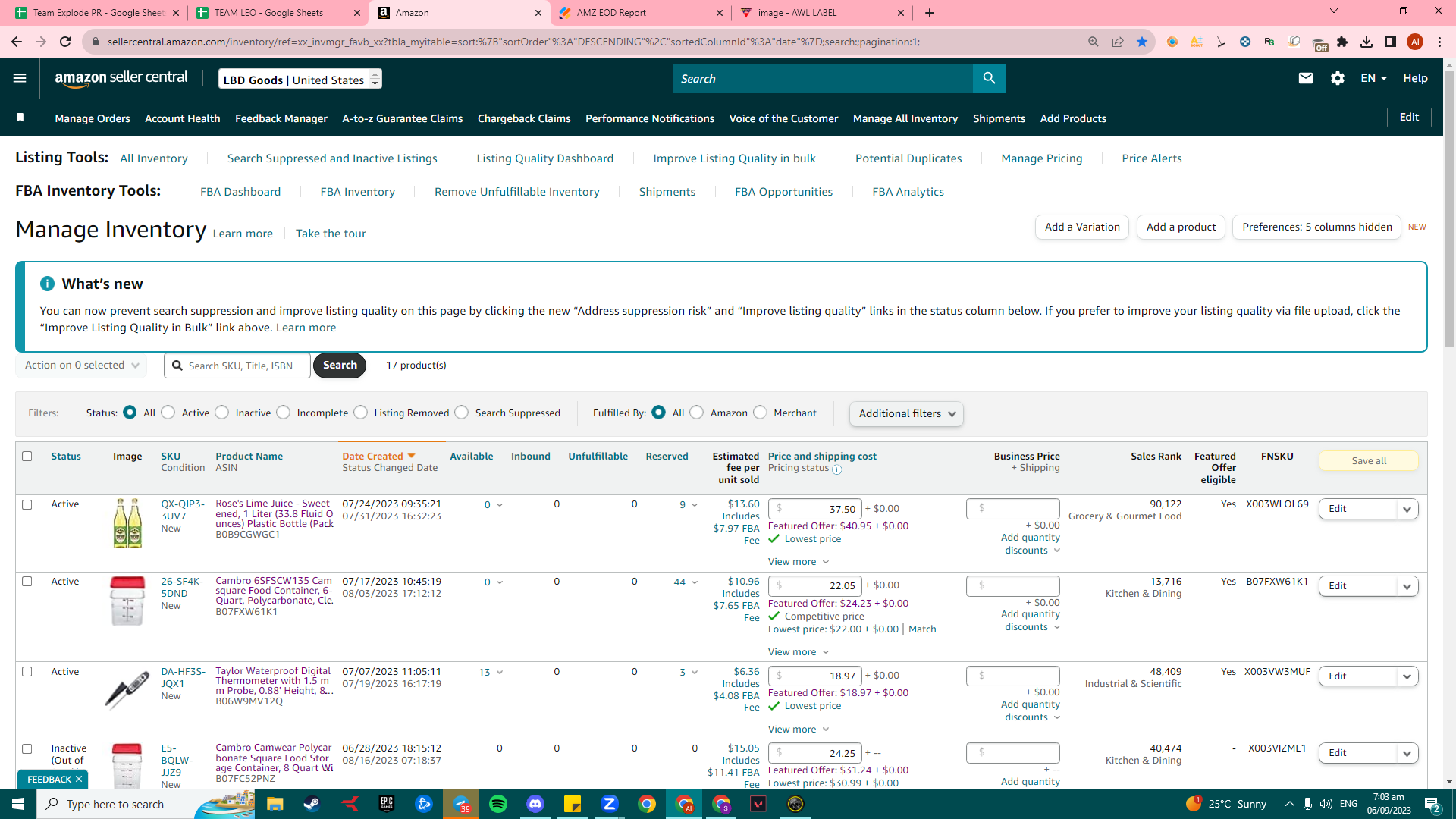The height and width of the screenshot is (819, 1456).
Task: Click the Search SKU, Title, ISBN field
Action: pos(237,366)
